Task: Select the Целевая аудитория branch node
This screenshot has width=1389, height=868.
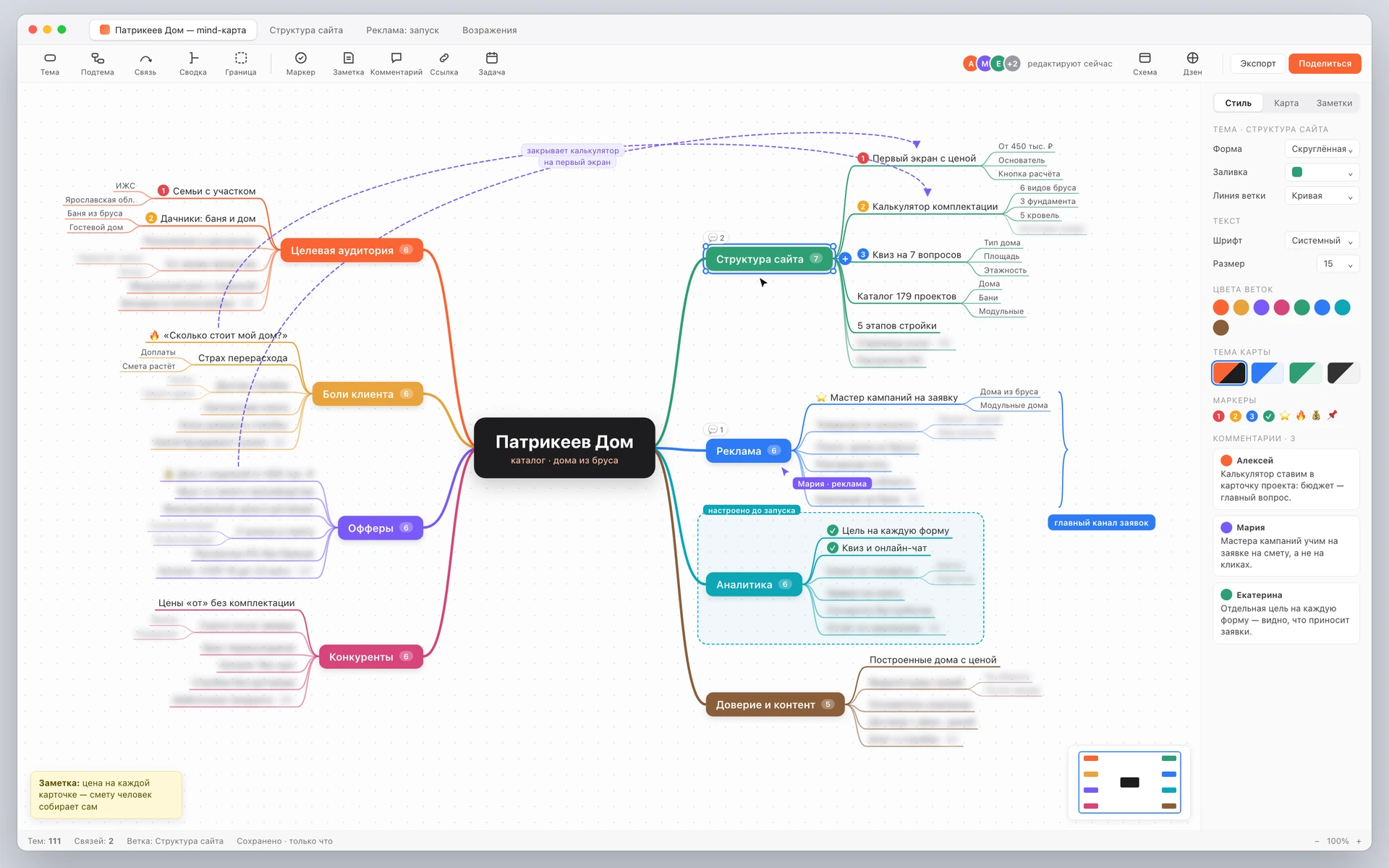Action: tap(352, 250)
